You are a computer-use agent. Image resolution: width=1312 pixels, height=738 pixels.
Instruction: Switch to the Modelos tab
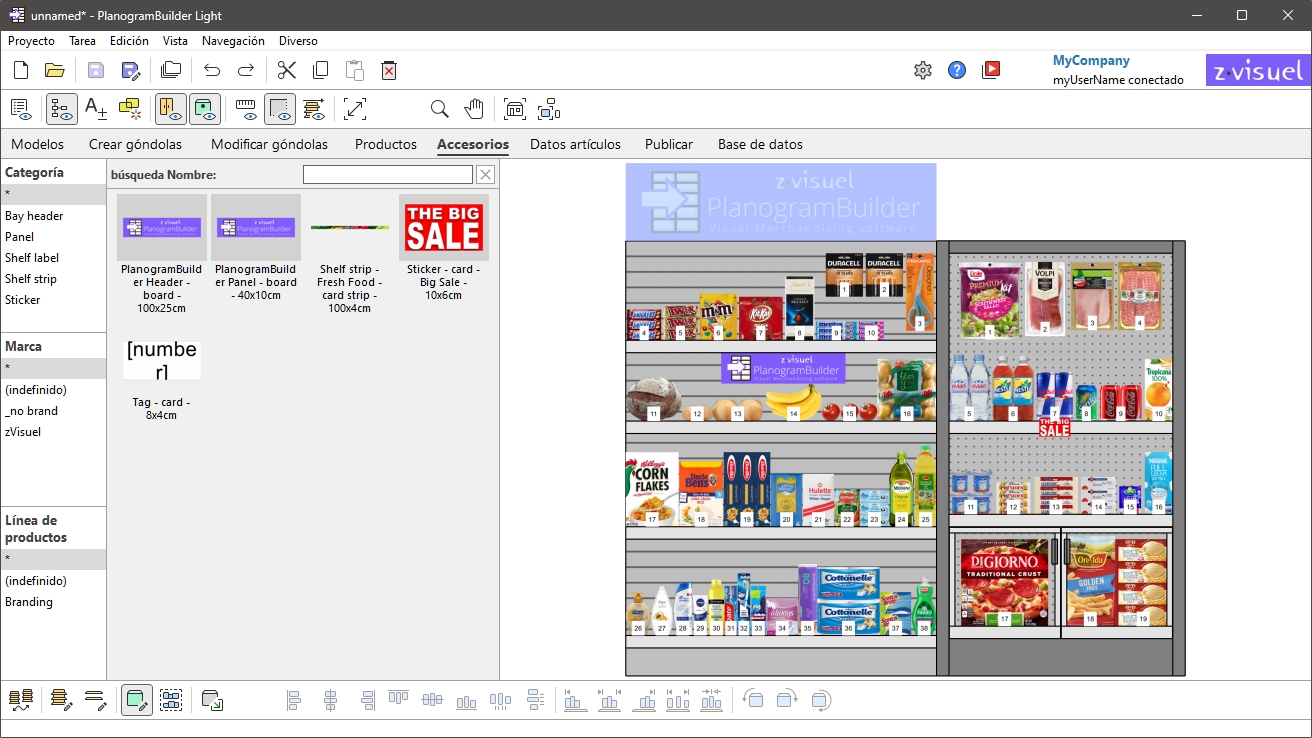point(37,144)
